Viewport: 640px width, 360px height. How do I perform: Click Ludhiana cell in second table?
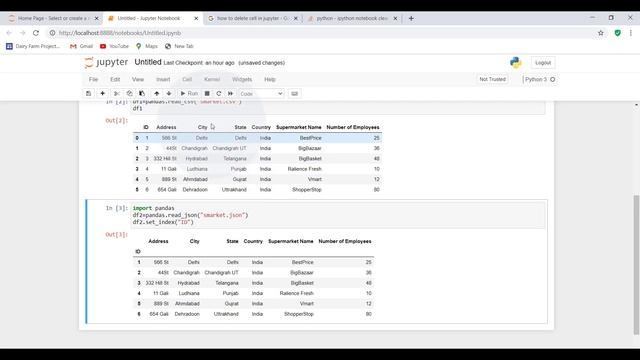[189, 293]
